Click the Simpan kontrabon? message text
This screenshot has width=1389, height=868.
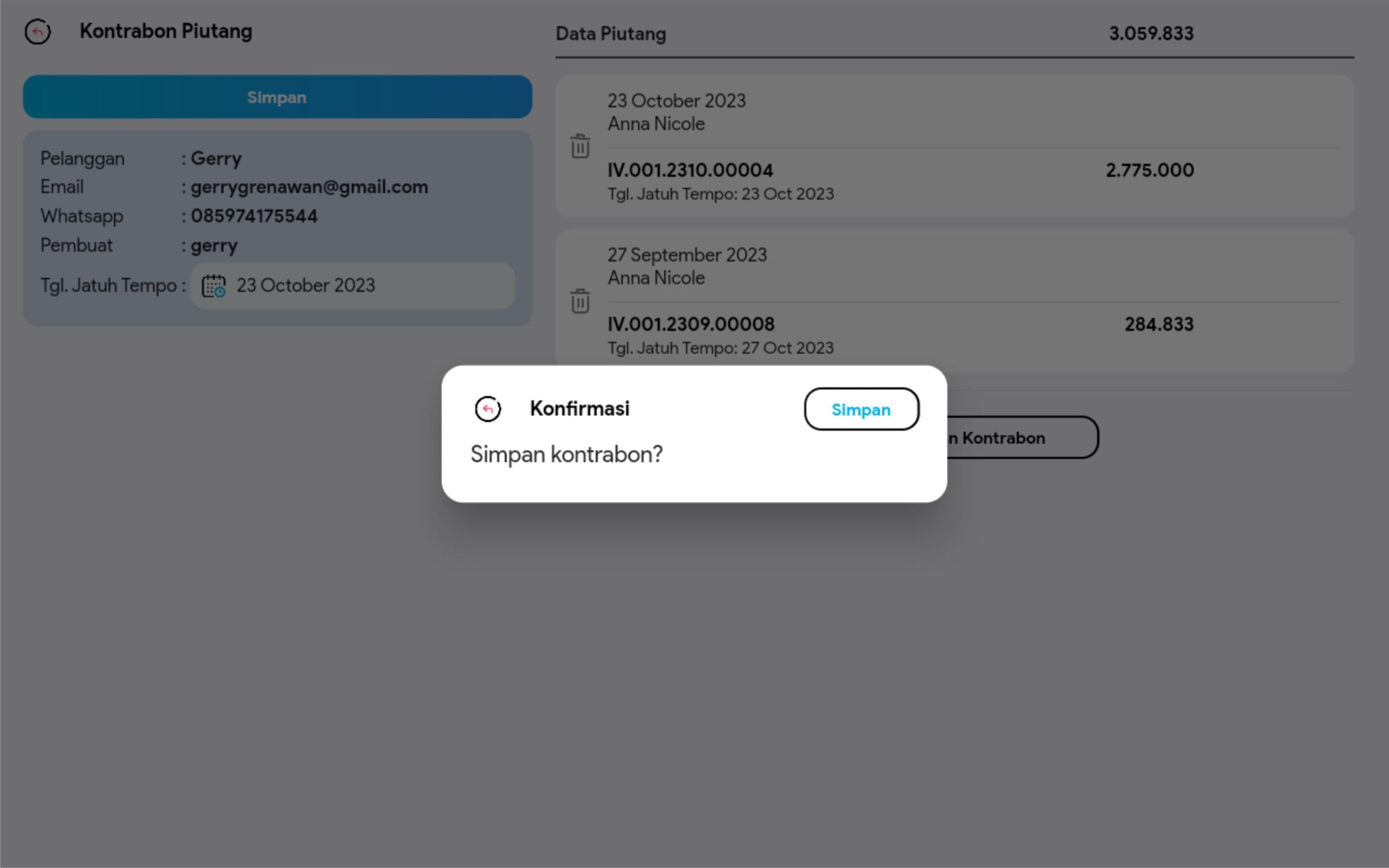[566, 455]
